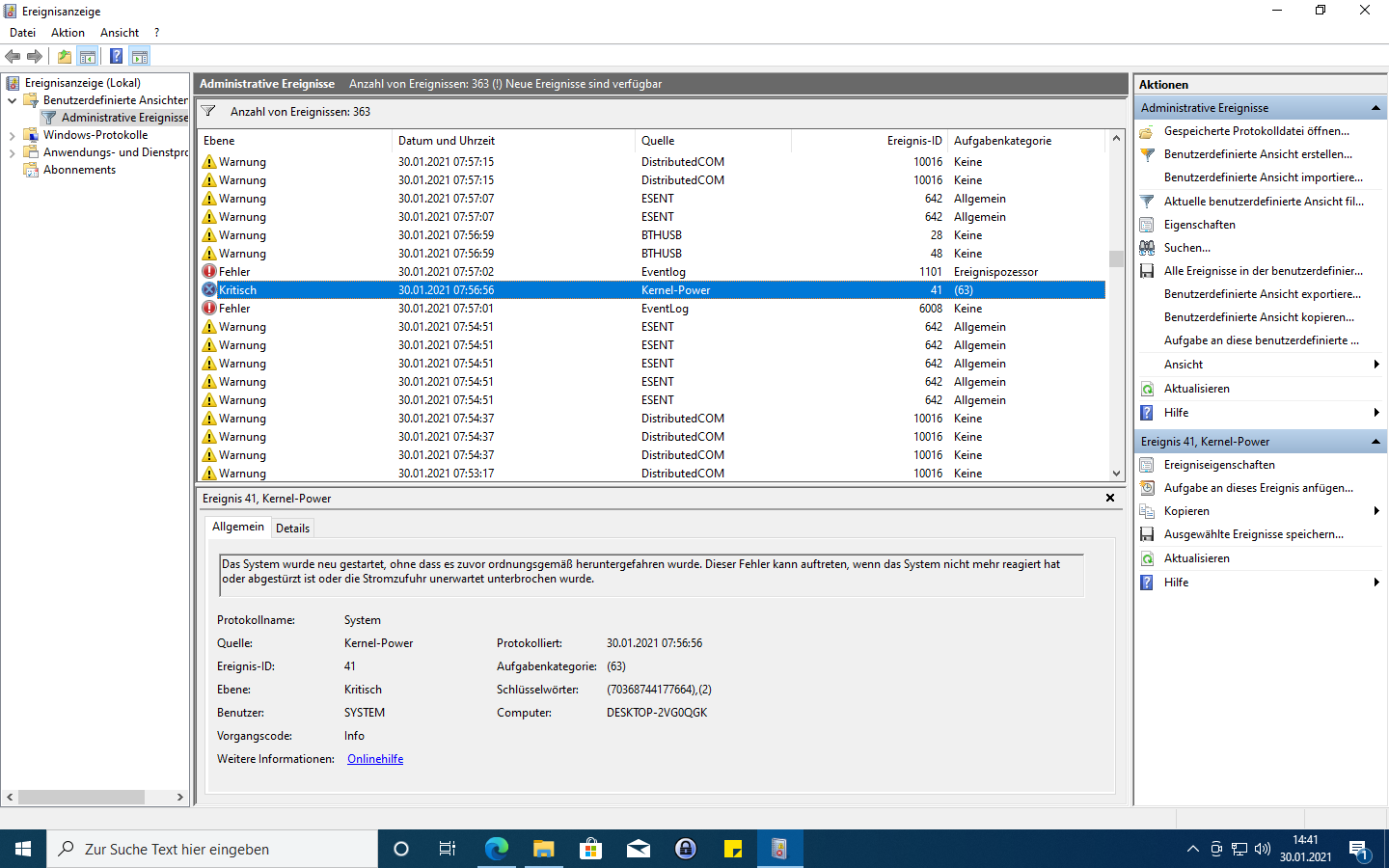The width and height of the screenshot is (1389, 868).
Task: Toggle the action pane toolbar icon
Action: click(x=140, y=56)
